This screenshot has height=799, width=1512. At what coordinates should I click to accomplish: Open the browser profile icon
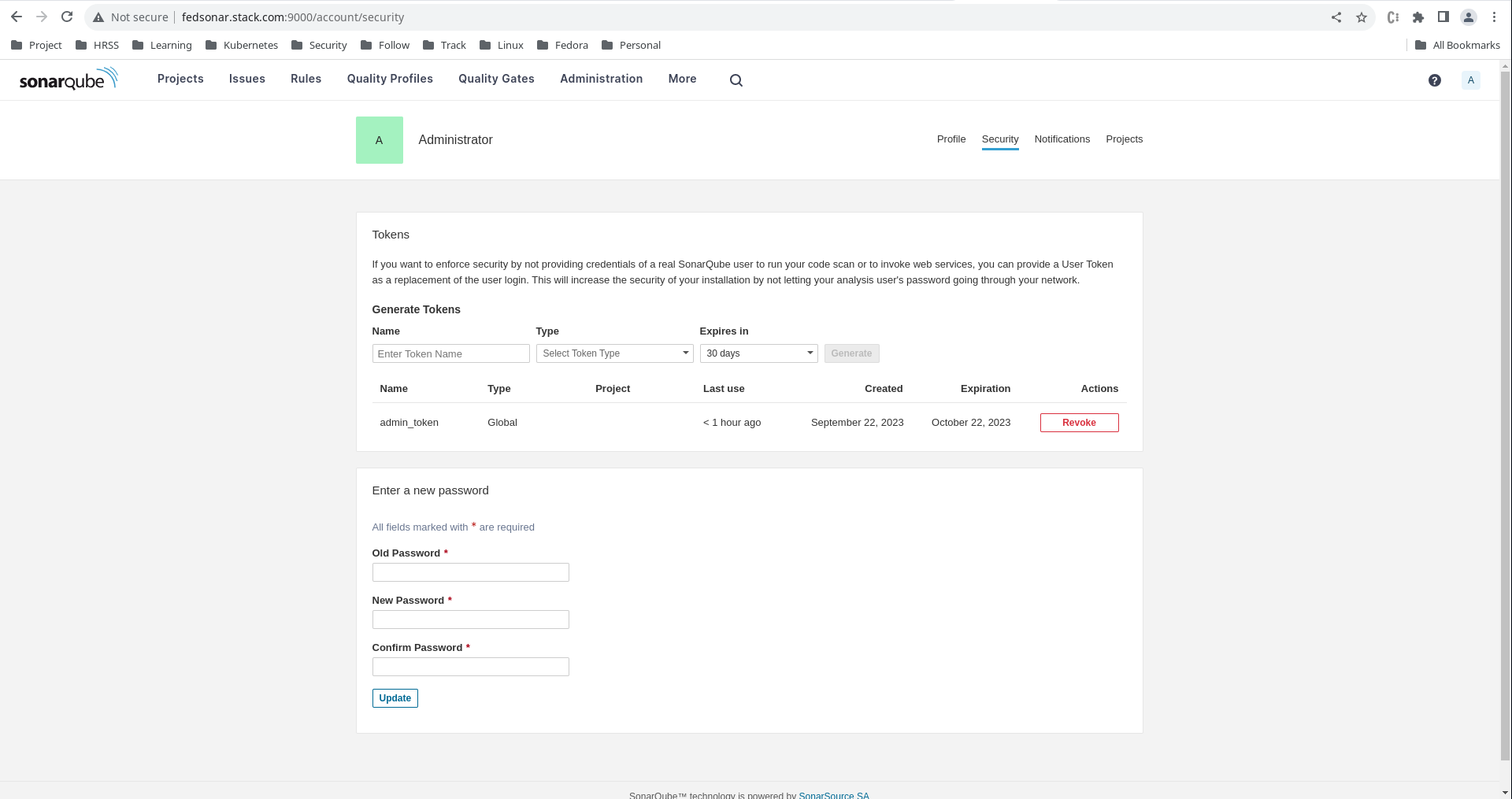1468,17
